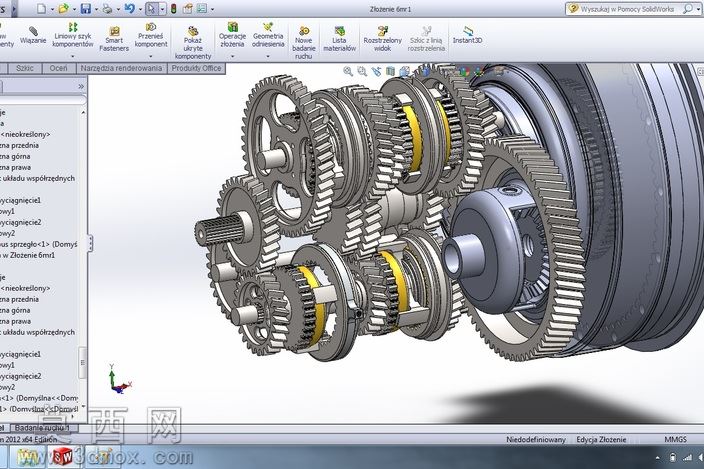Open Lista materiałów
Image resolution: width=704 pixels, height=469 pixels.
339,39
